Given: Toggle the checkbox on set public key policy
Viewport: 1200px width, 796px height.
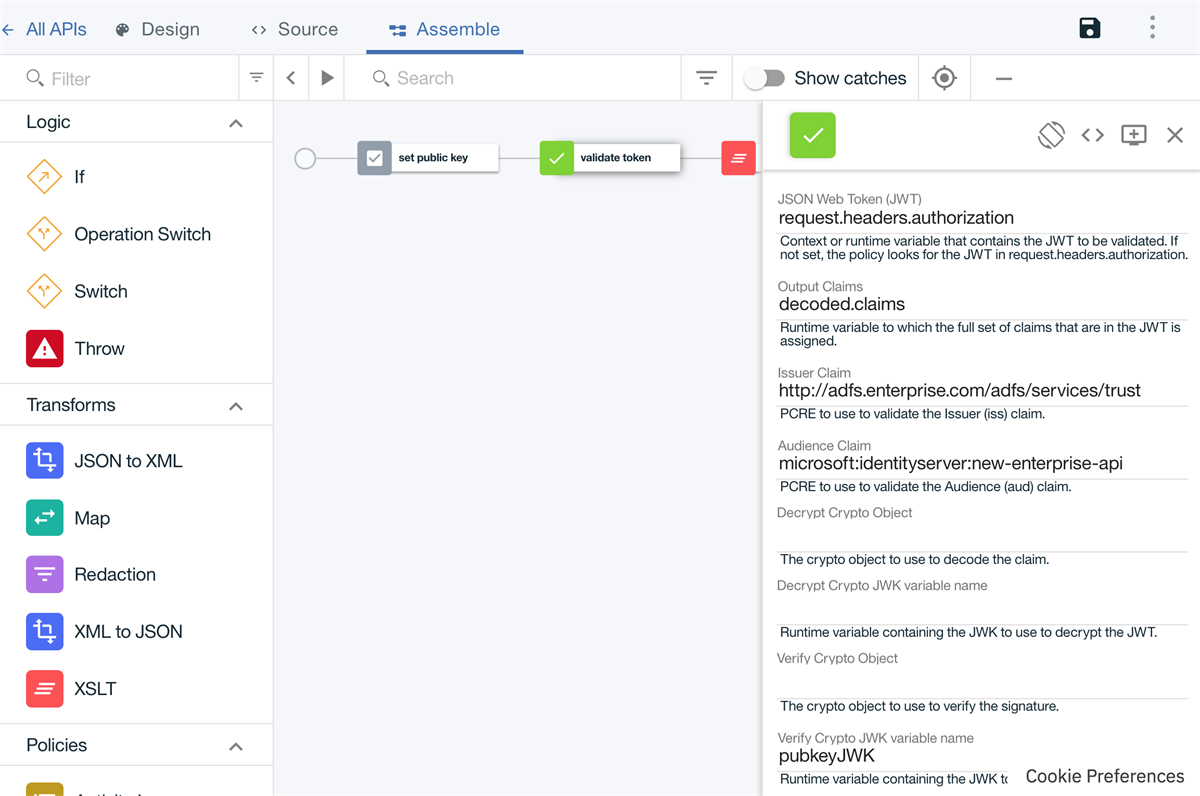Looking at the screenshot, I should 374,157.
